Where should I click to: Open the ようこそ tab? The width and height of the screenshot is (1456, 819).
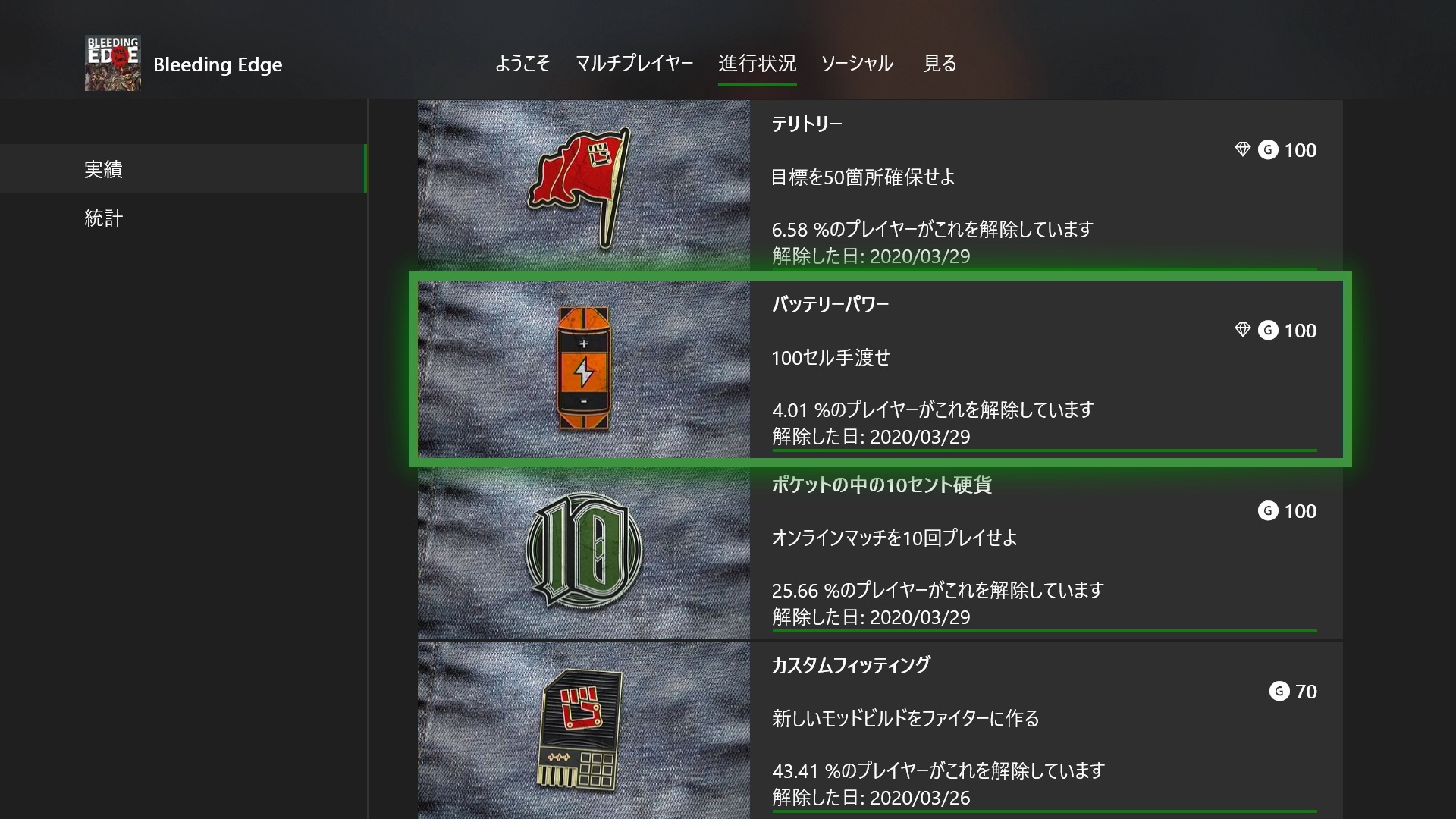click(x=522, y=64)
